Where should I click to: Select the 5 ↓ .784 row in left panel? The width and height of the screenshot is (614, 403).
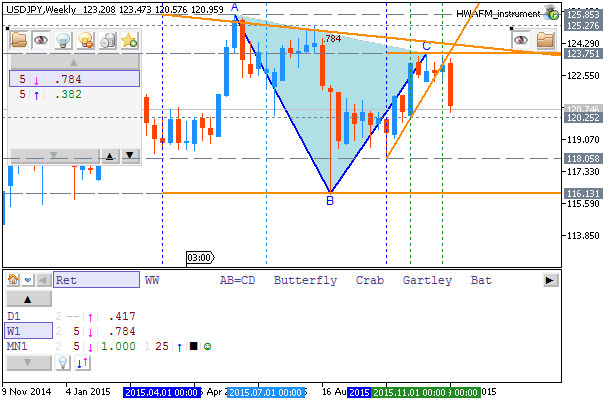point(74,79)
